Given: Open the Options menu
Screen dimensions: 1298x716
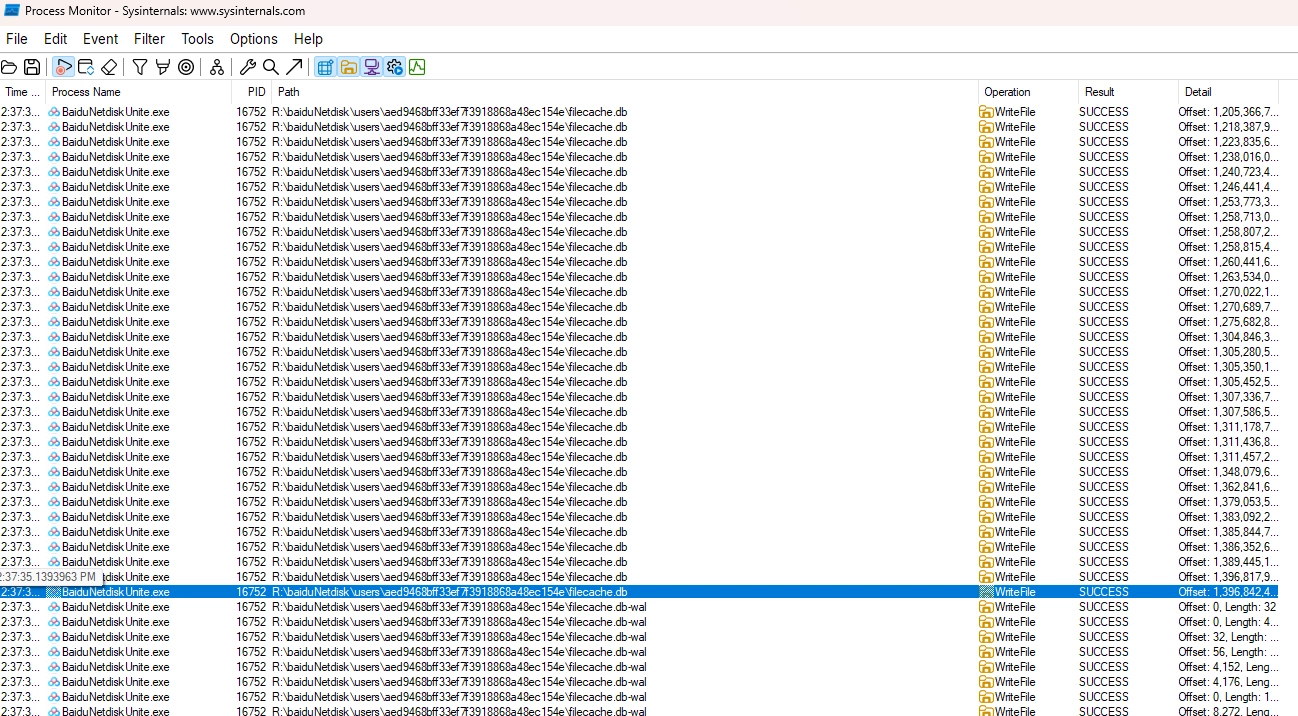Looking at the screenshot, I should point(254,39).
